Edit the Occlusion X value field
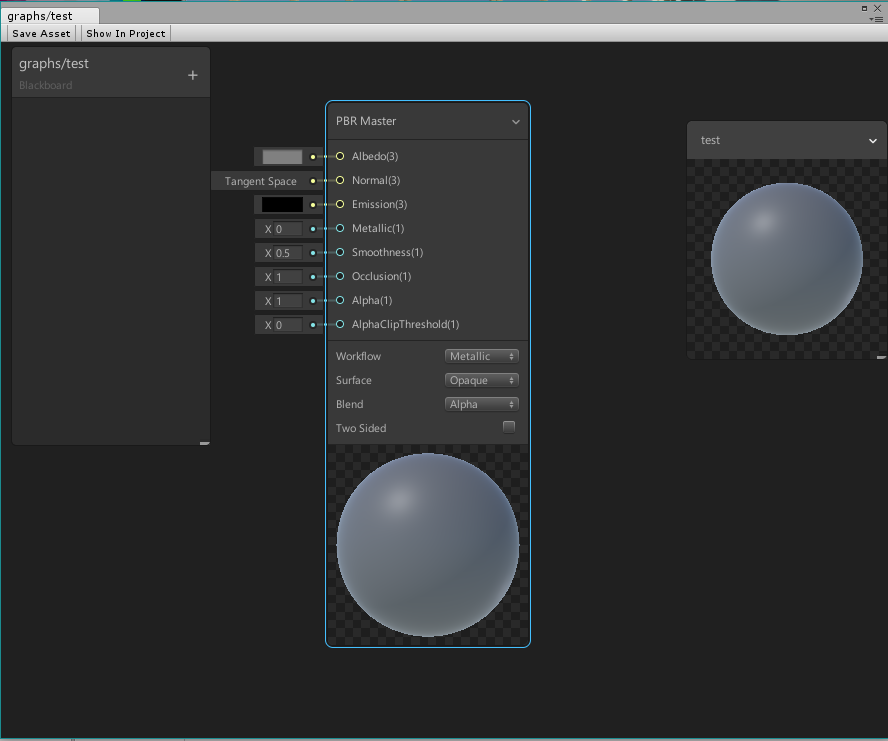888x741 pixels. 288,277
